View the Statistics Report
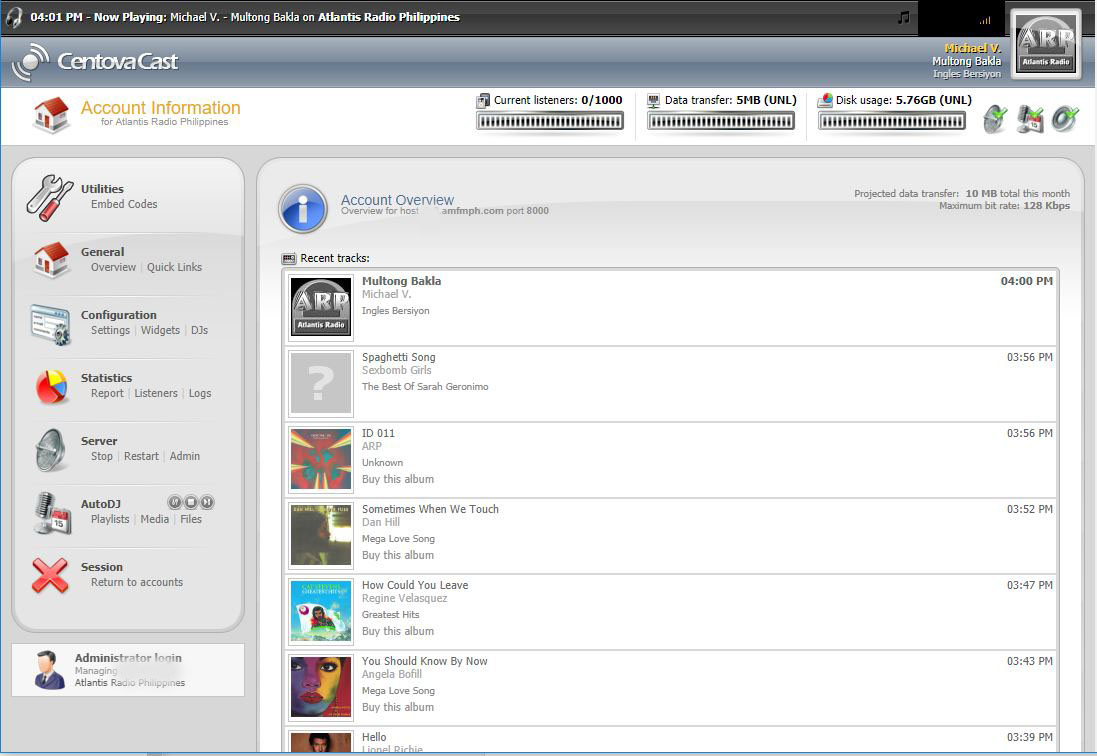1097x756 pixels. point(107,393)
